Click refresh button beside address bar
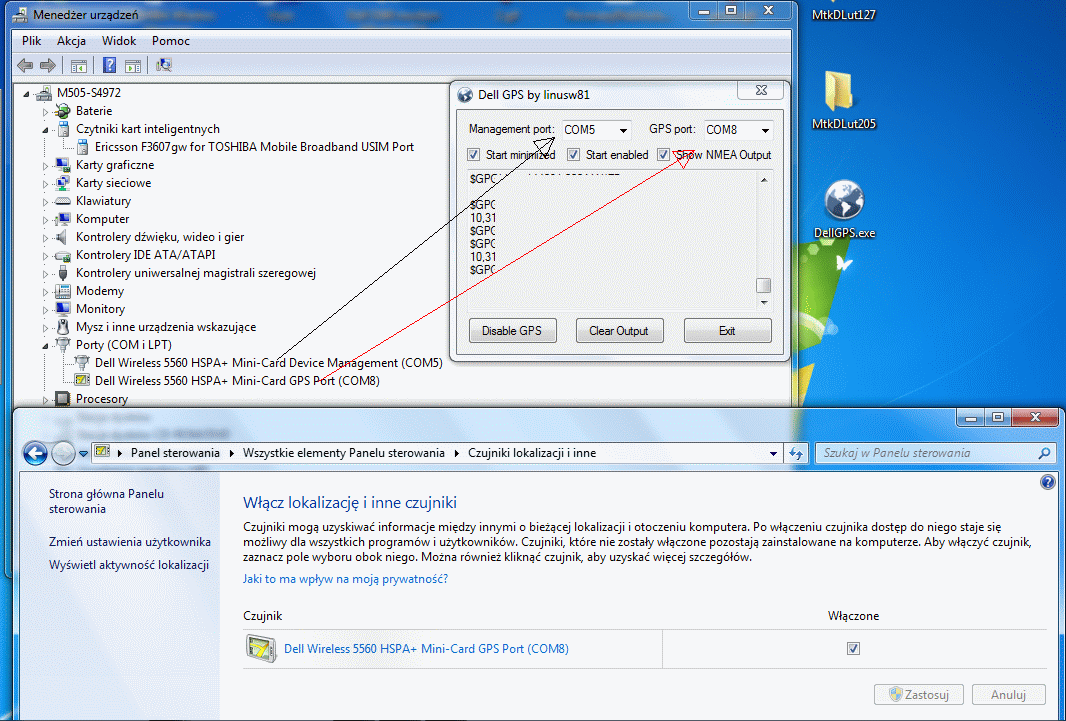 (795, 453)
